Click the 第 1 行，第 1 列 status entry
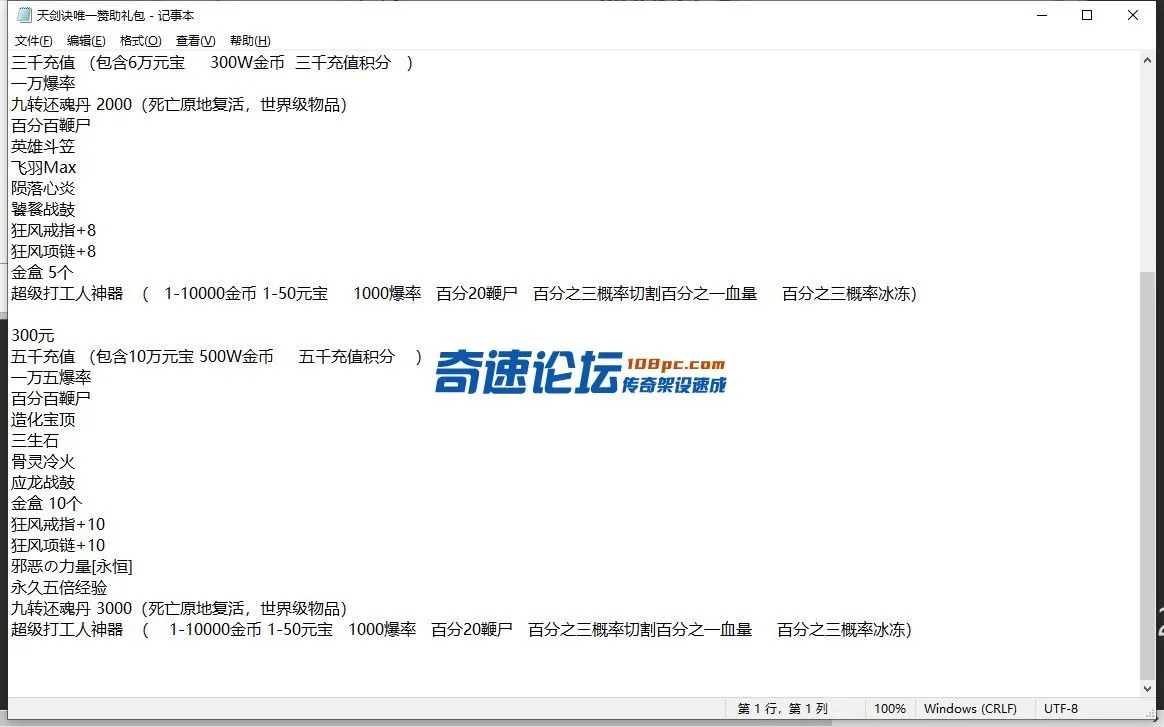The width and height of the screenshot is (1164, 727). click(x=782, y=708)
